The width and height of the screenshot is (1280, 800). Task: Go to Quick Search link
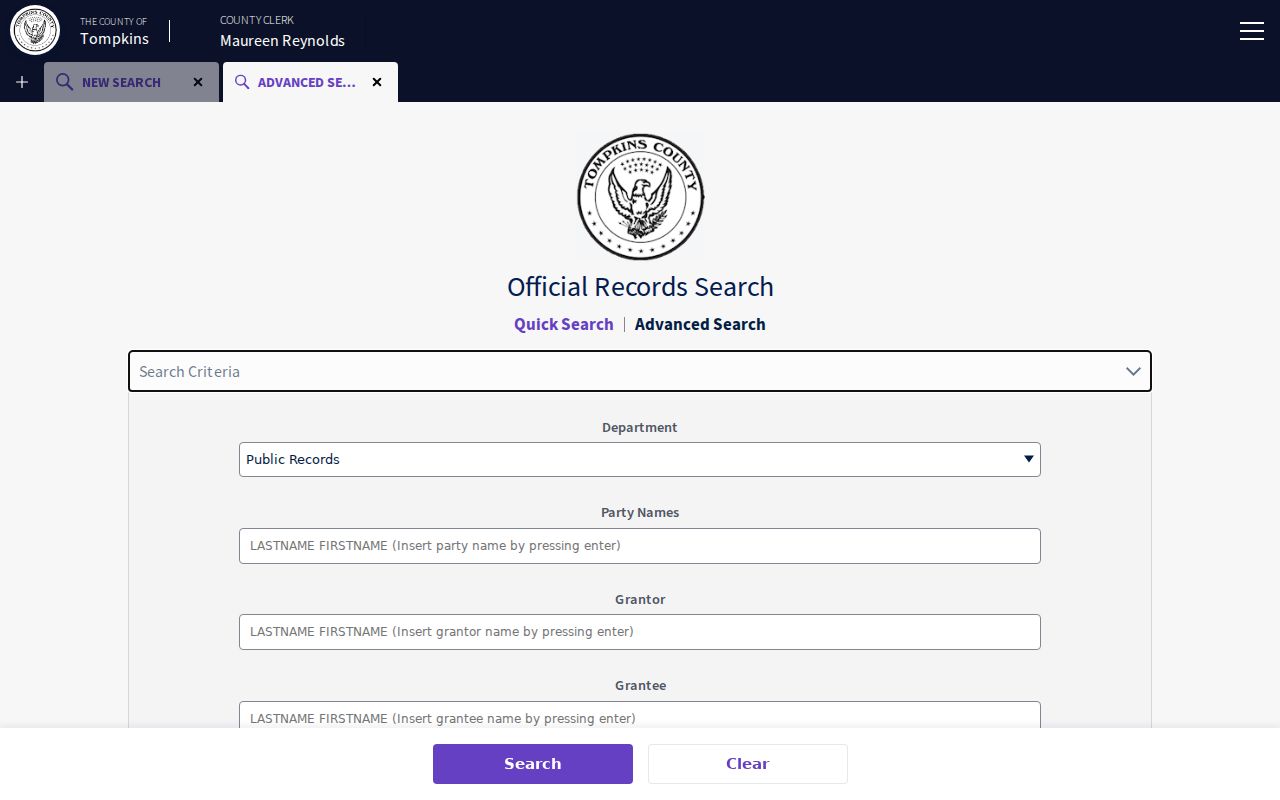point(564,324)
